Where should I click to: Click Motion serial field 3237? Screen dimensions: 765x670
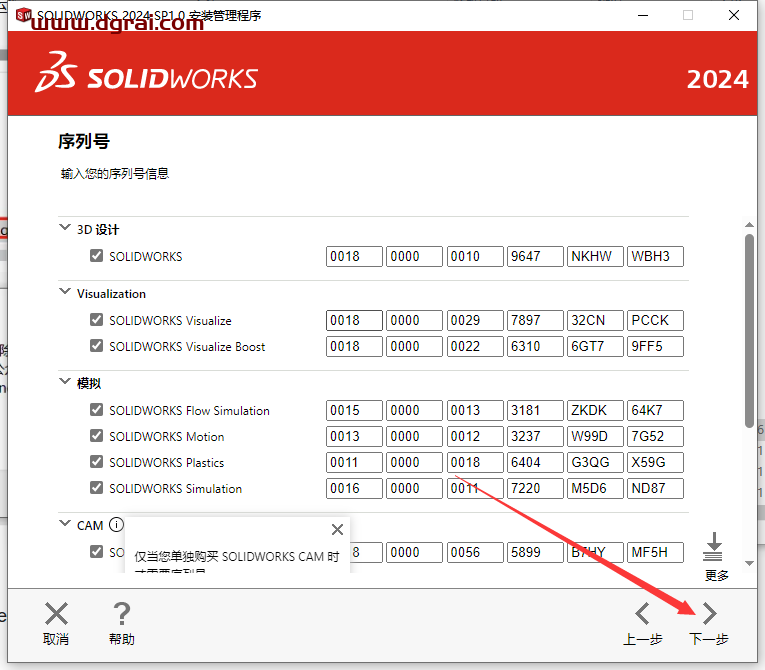pyautogui.click(x=535, y=436)
